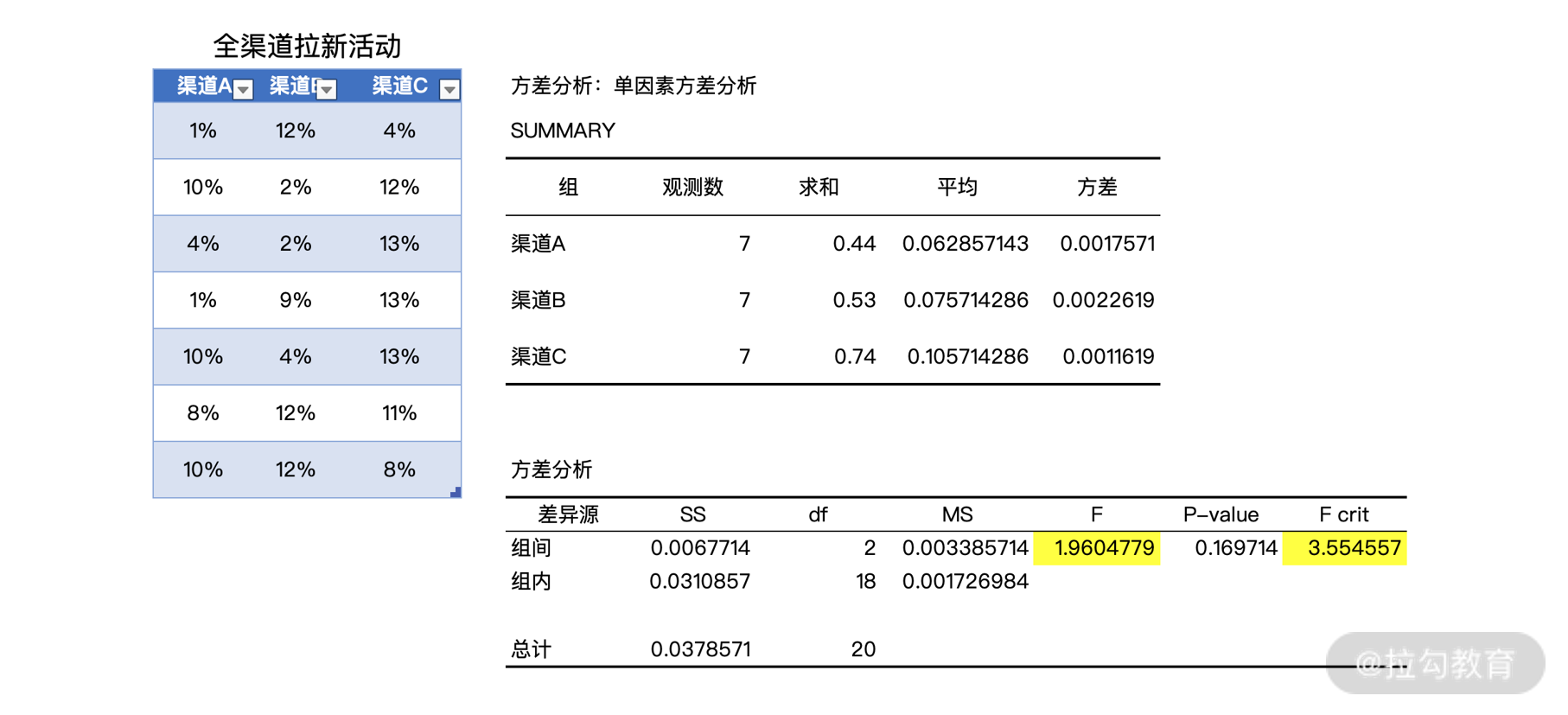The width and height of the screenshot is (1568, 715).
Task: Click the MS value 0.003385714
Action: pyautogui.click(x=966, y=547)
